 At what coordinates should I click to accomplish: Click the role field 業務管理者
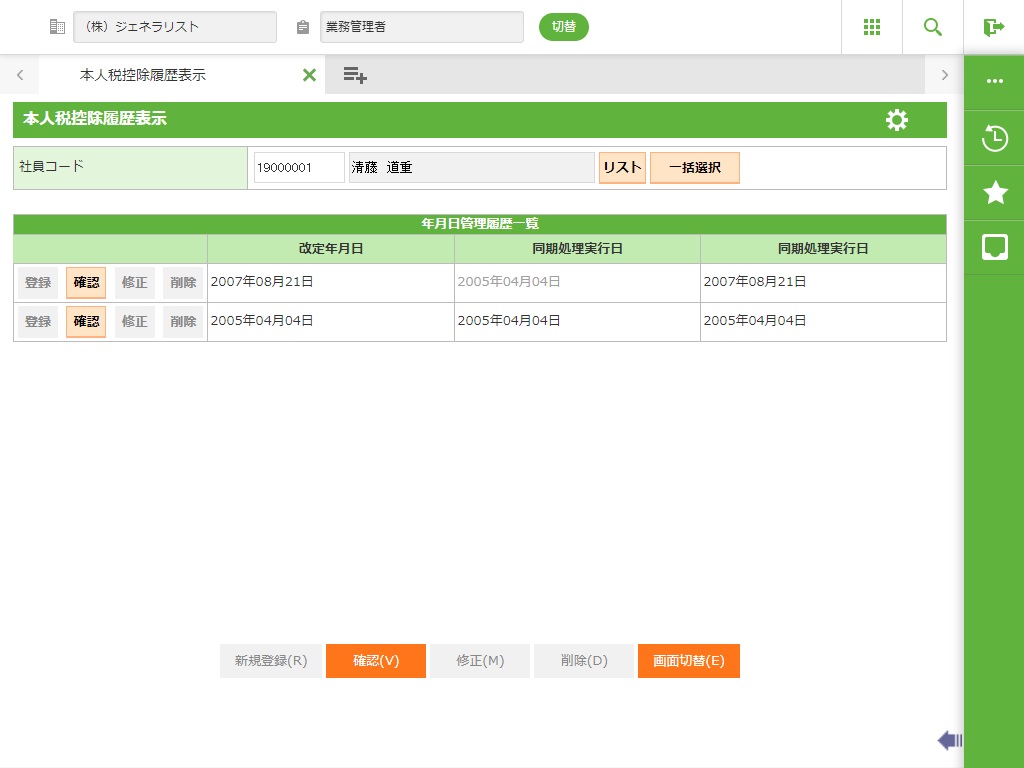click(421, 27)
